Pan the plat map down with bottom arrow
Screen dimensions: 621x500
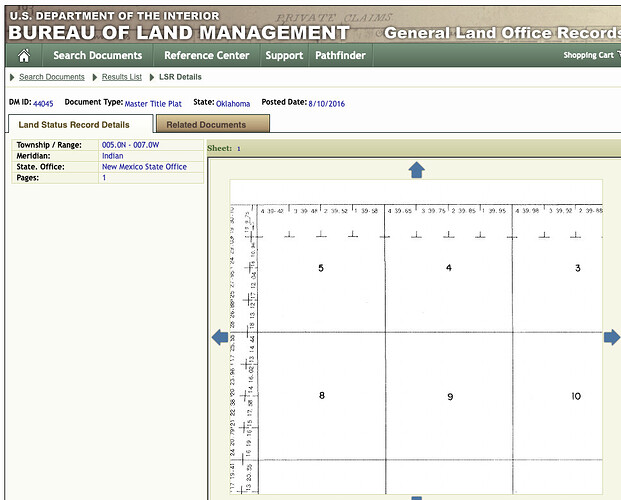[x=417, y=497]
